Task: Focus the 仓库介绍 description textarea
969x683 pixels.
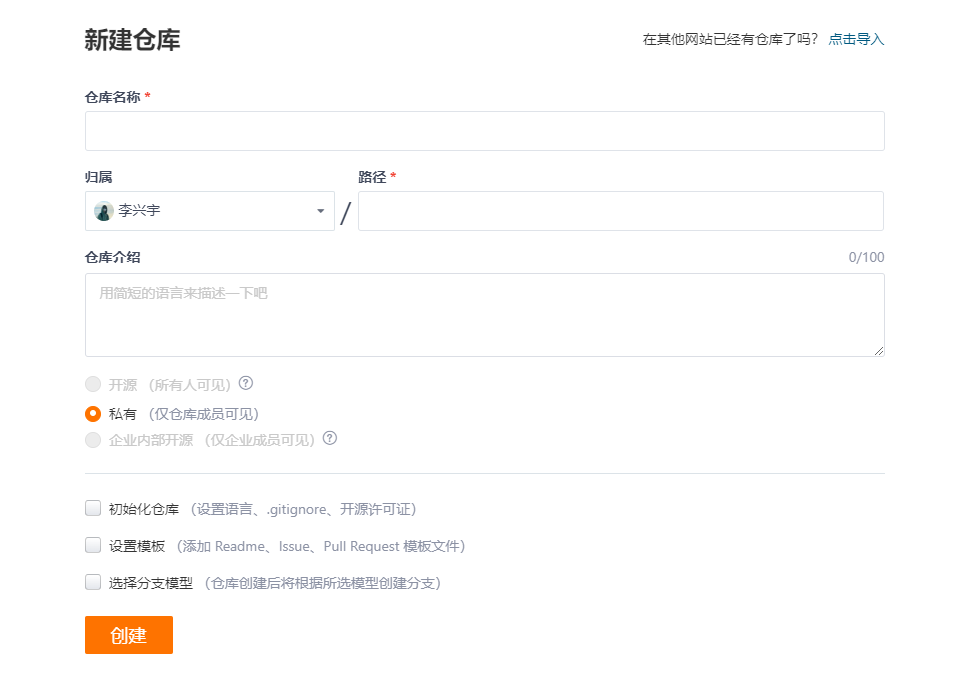Action: [x=484, y=315]
